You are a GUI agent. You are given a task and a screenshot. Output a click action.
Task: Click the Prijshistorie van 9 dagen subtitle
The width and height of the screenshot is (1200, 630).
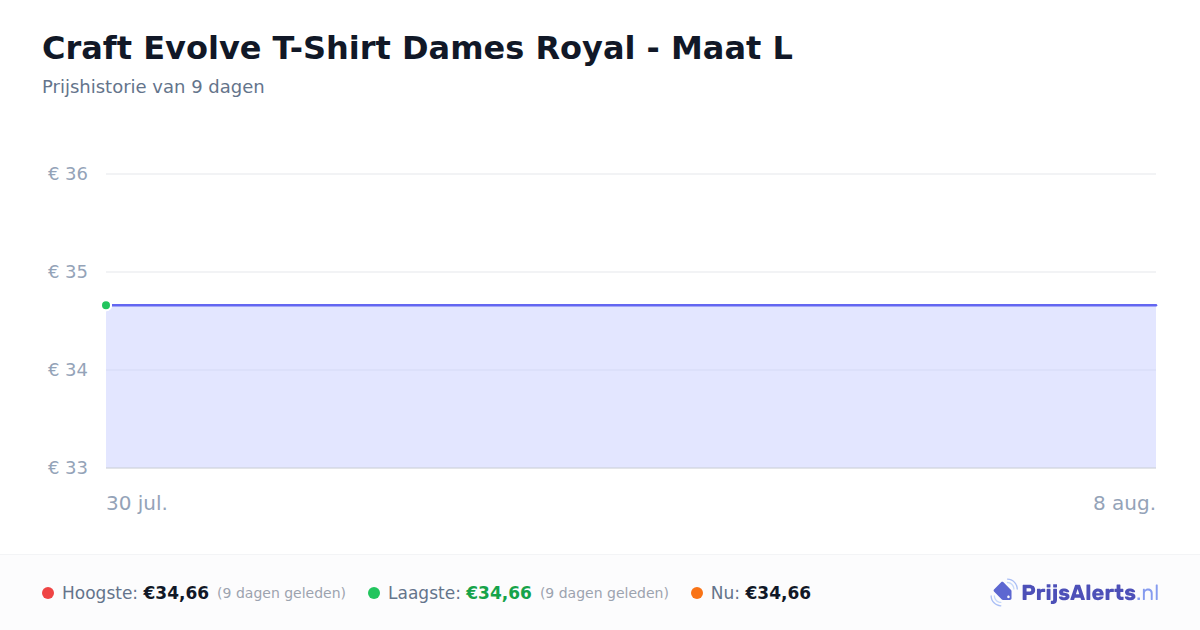pos(153,87)
